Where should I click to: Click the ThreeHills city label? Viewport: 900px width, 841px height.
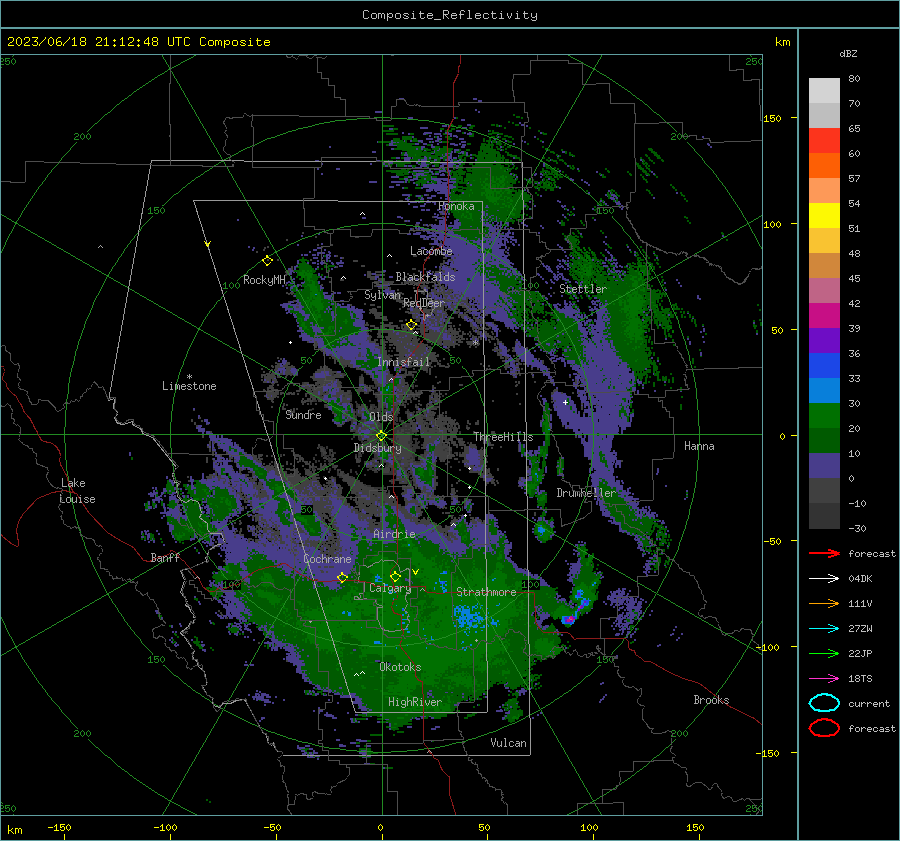[x=503, y=437]
